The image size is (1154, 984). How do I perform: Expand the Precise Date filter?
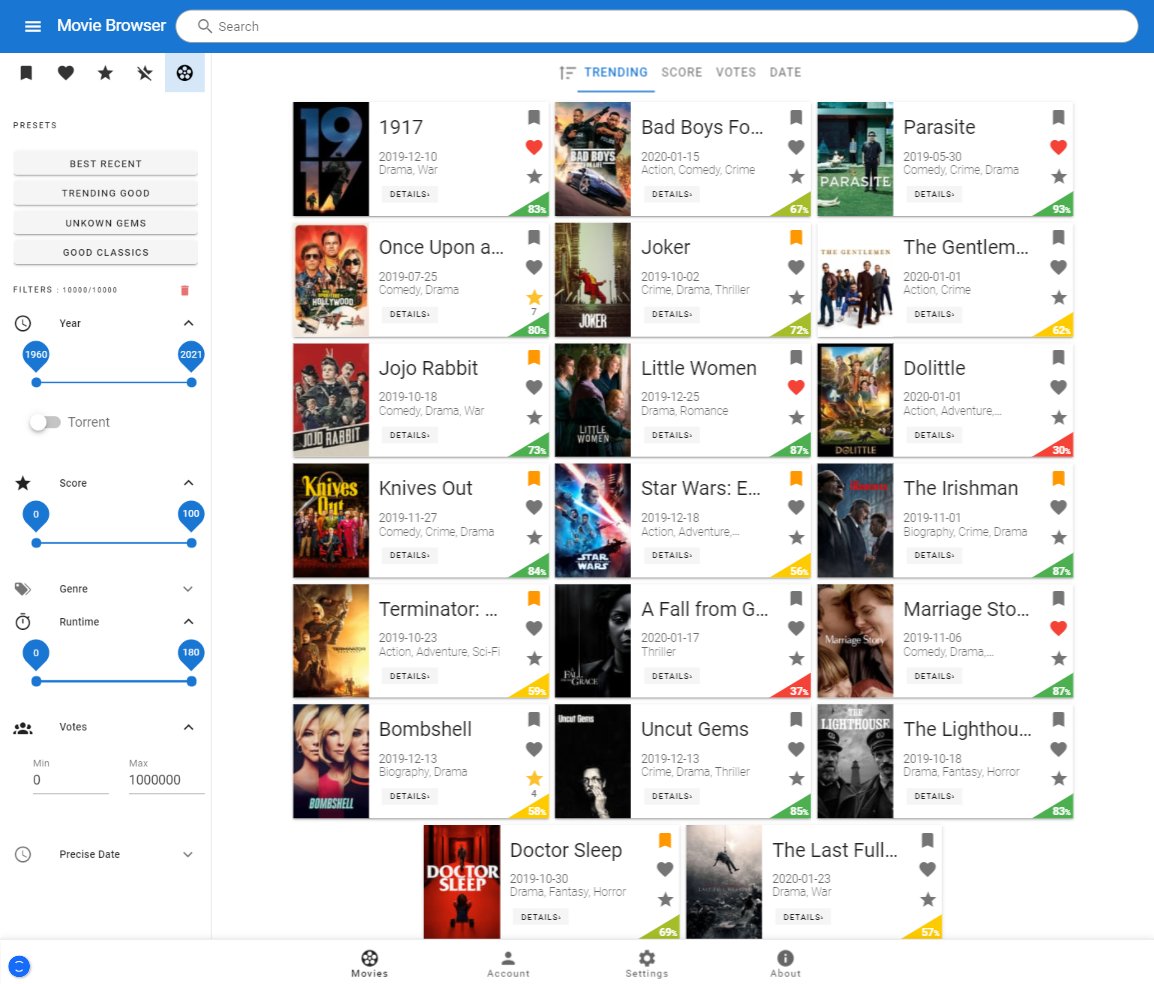(188, 854)
